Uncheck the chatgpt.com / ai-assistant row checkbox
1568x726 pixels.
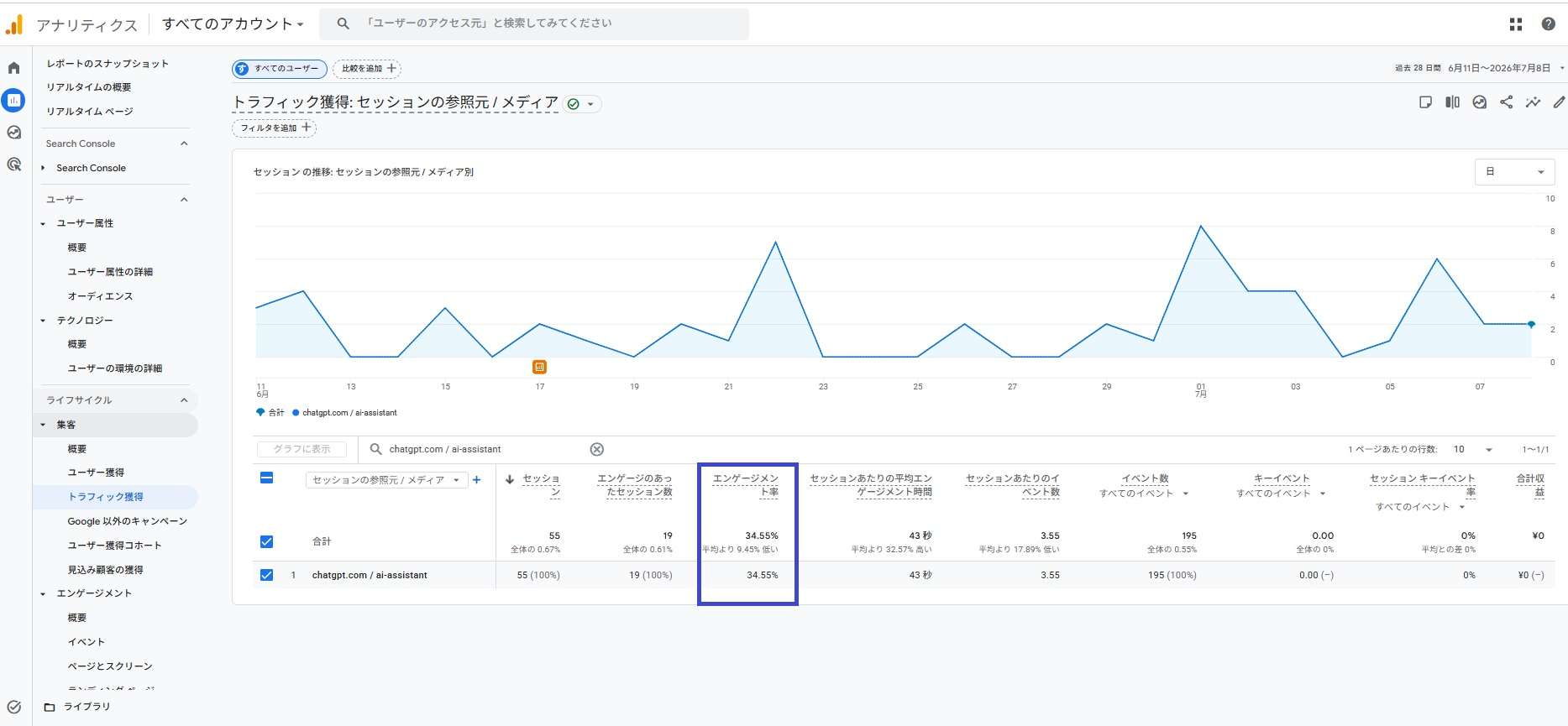[266, 575]
